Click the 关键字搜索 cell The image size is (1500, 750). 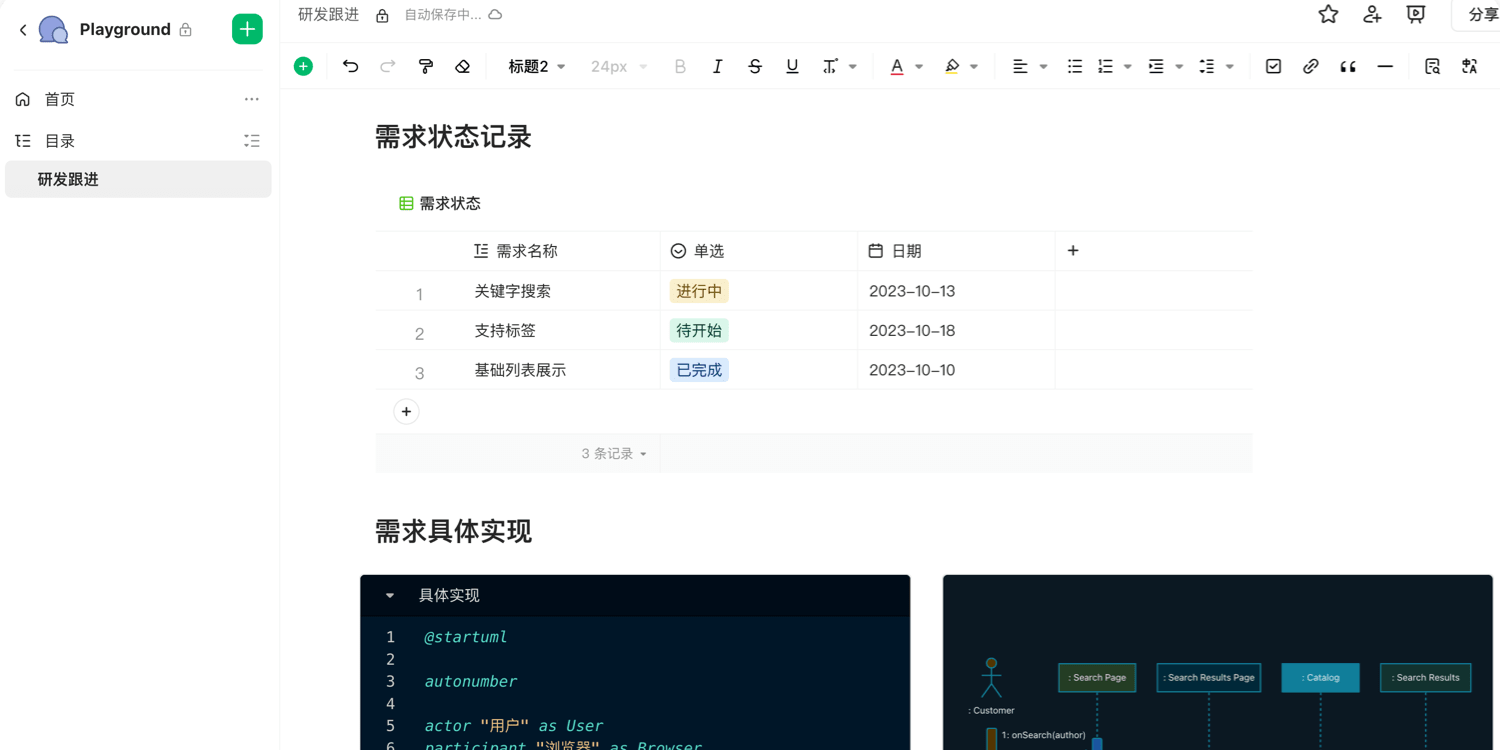click(x=513, y=291)
